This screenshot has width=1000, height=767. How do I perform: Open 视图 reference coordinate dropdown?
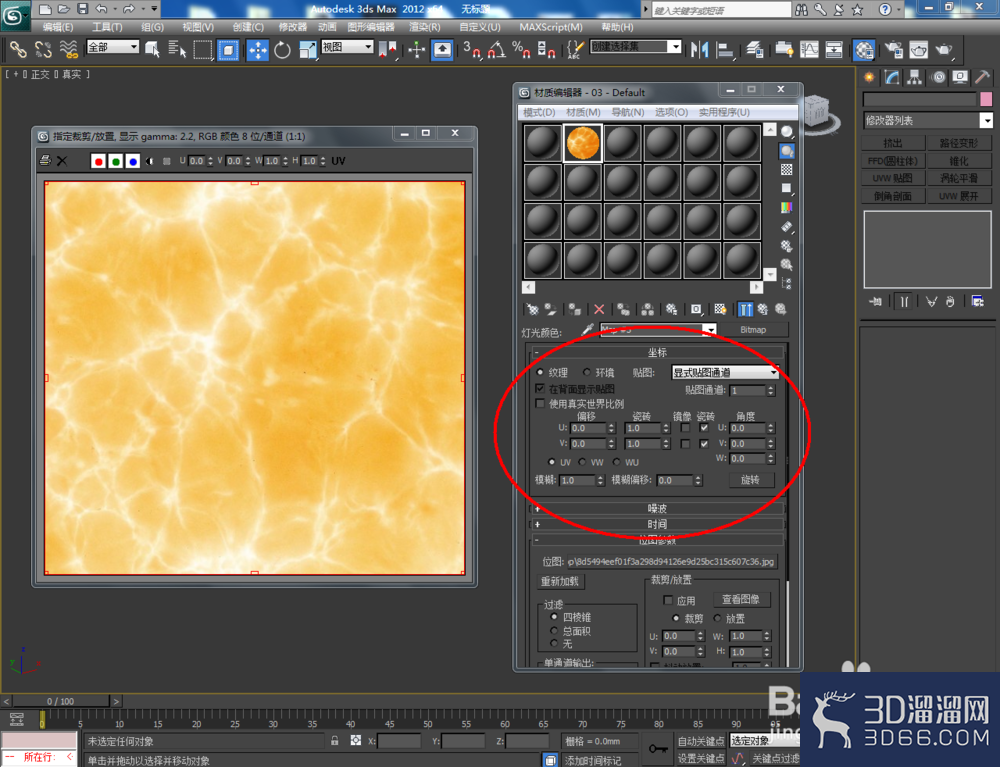pos(347,47)
